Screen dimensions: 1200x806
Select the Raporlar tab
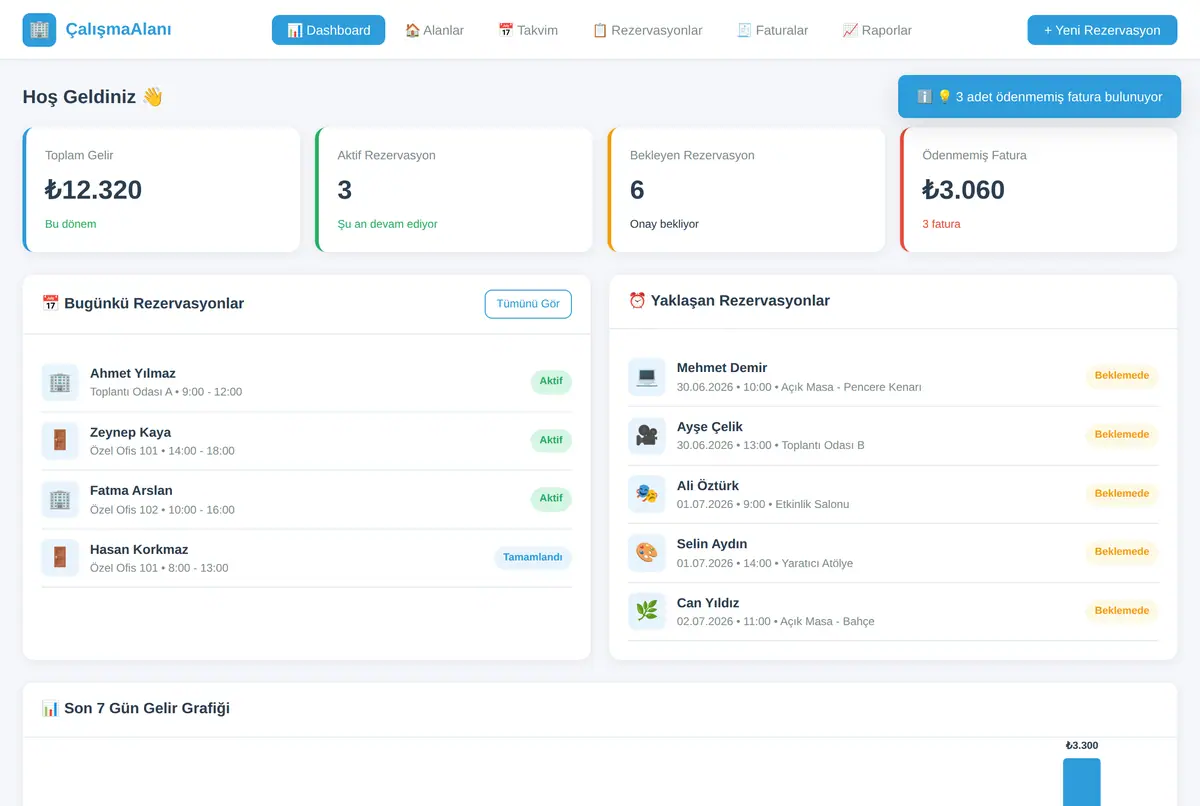[x=877, y=30]
